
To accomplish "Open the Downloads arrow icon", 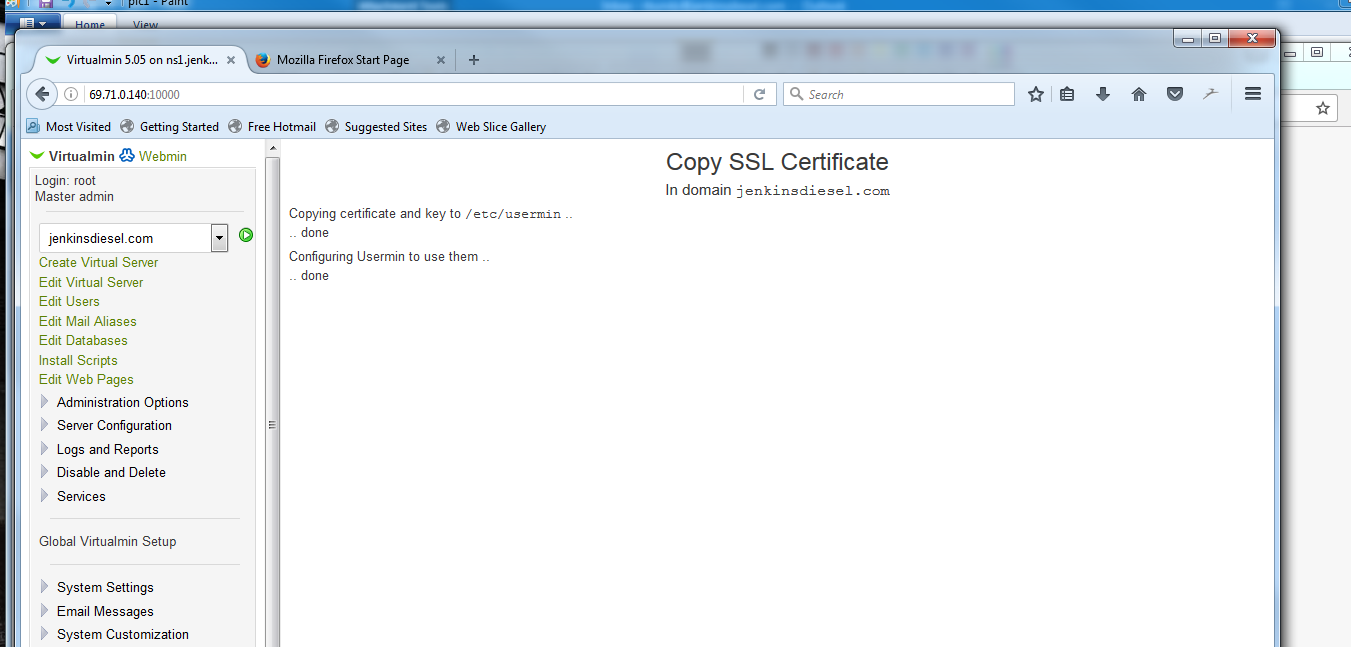I will tap(1103, 94).
